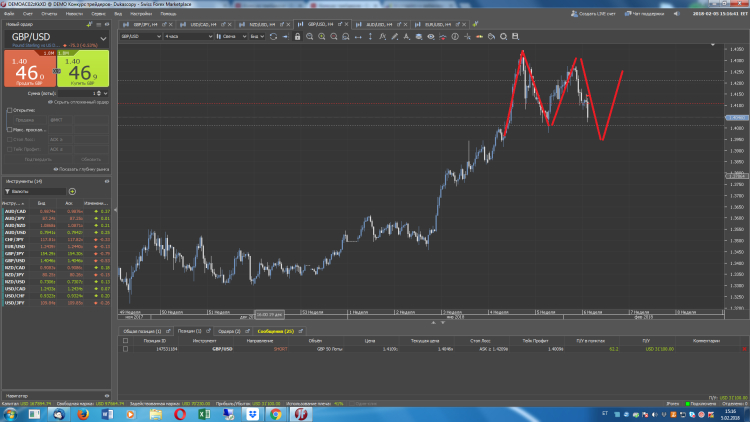The width and height of the screenshot is (750, 422).
Task: Open the chart type dropdown showing Свеча
Action: pyautogui.click(x=231, y=36)
